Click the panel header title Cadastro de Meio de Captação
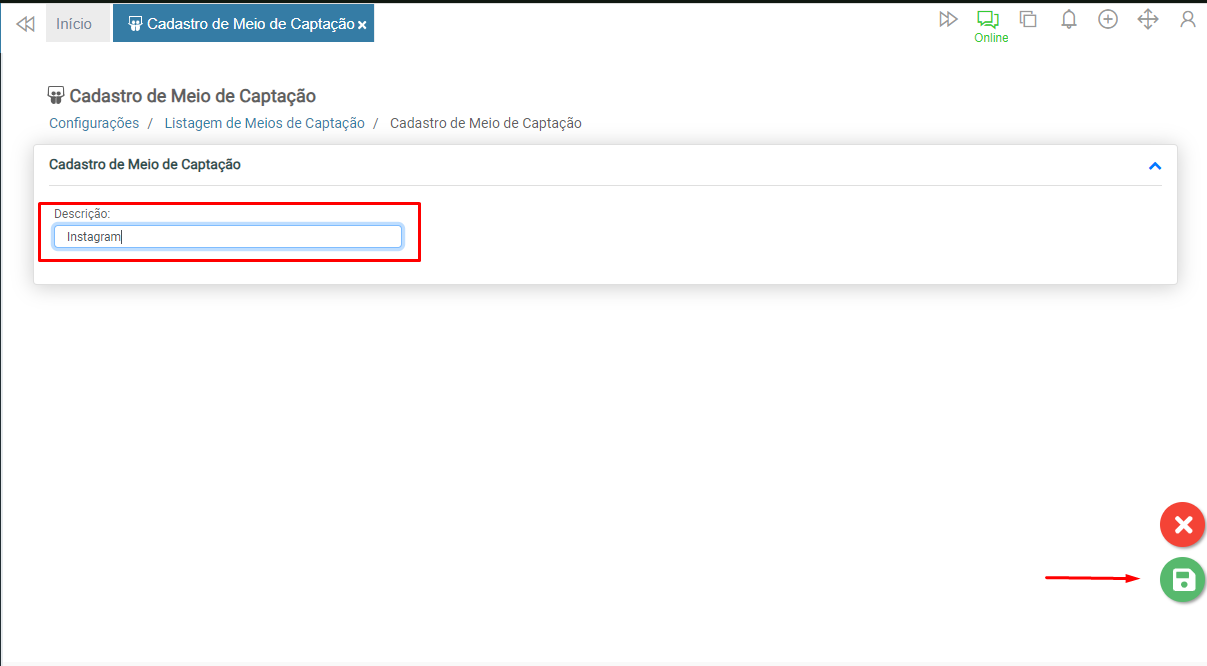Viewport: 1207px width, 666px height. pyautogui.click(x=145, y=164)
